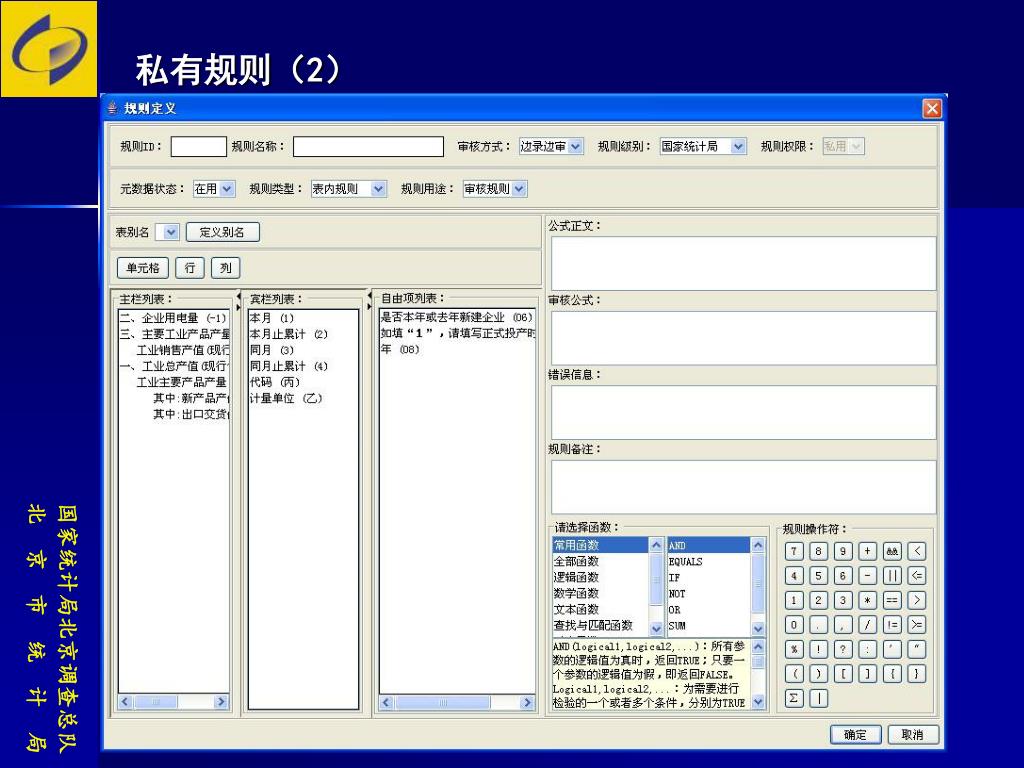Select the SUM function

point(709,626)
